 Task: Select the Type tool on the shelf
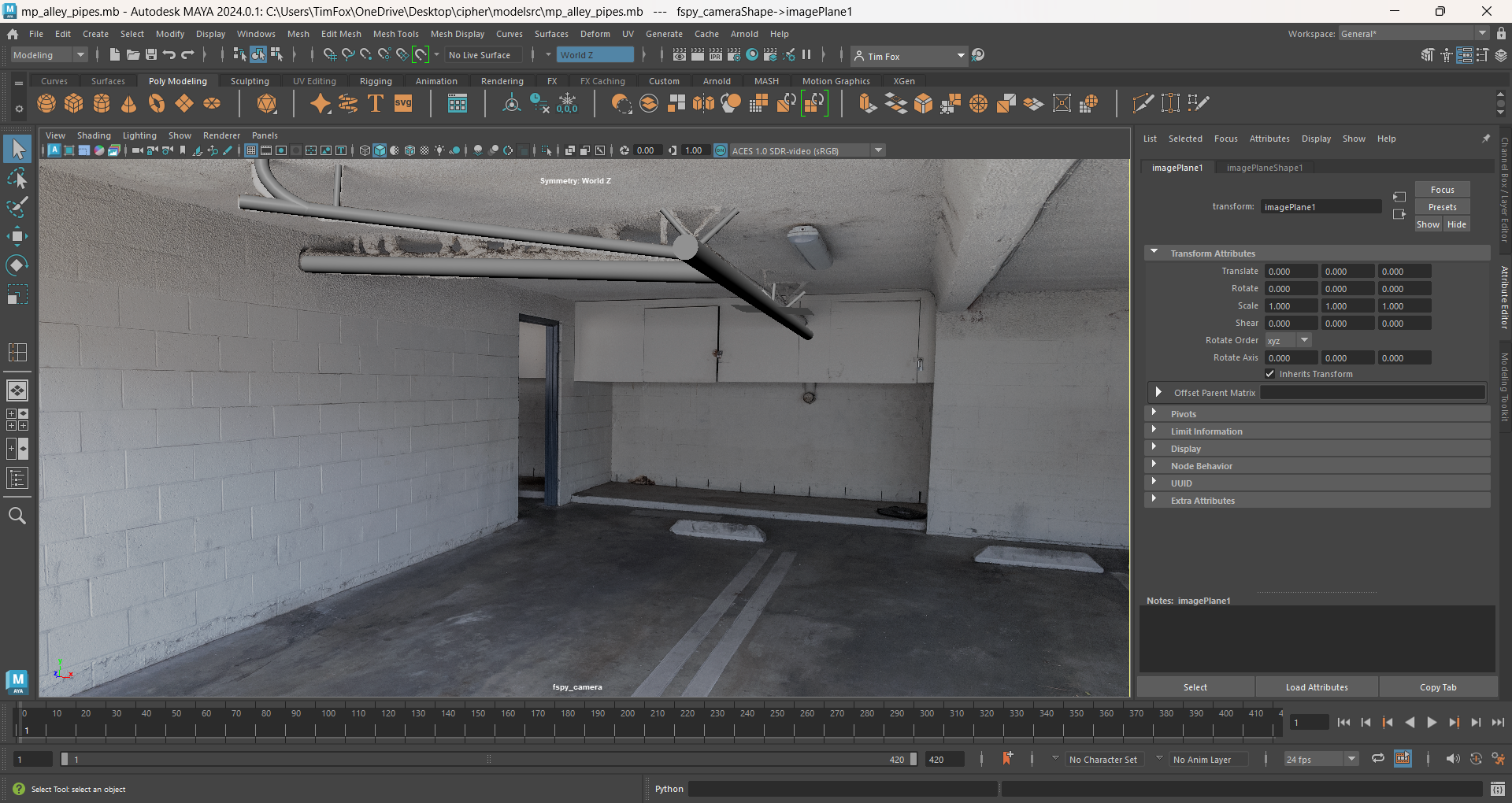(x=375, y=103)
